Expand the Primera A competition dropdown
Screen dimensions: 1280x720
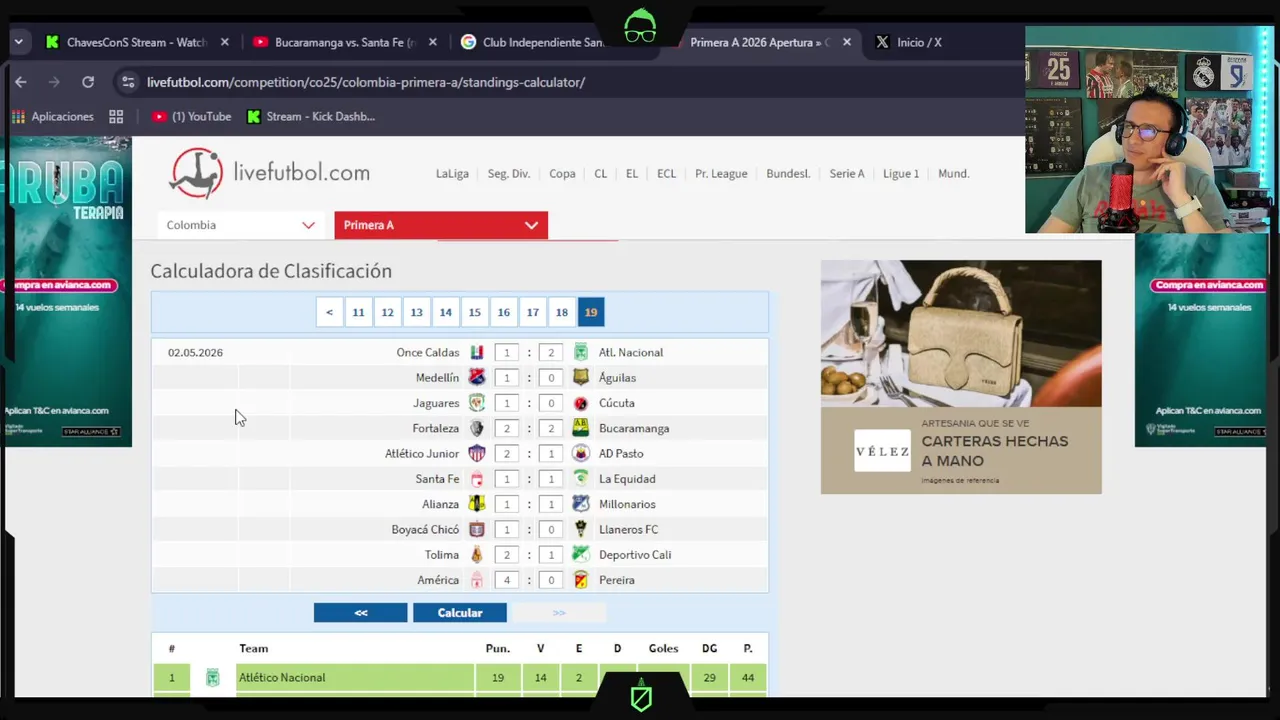point(441,225)
